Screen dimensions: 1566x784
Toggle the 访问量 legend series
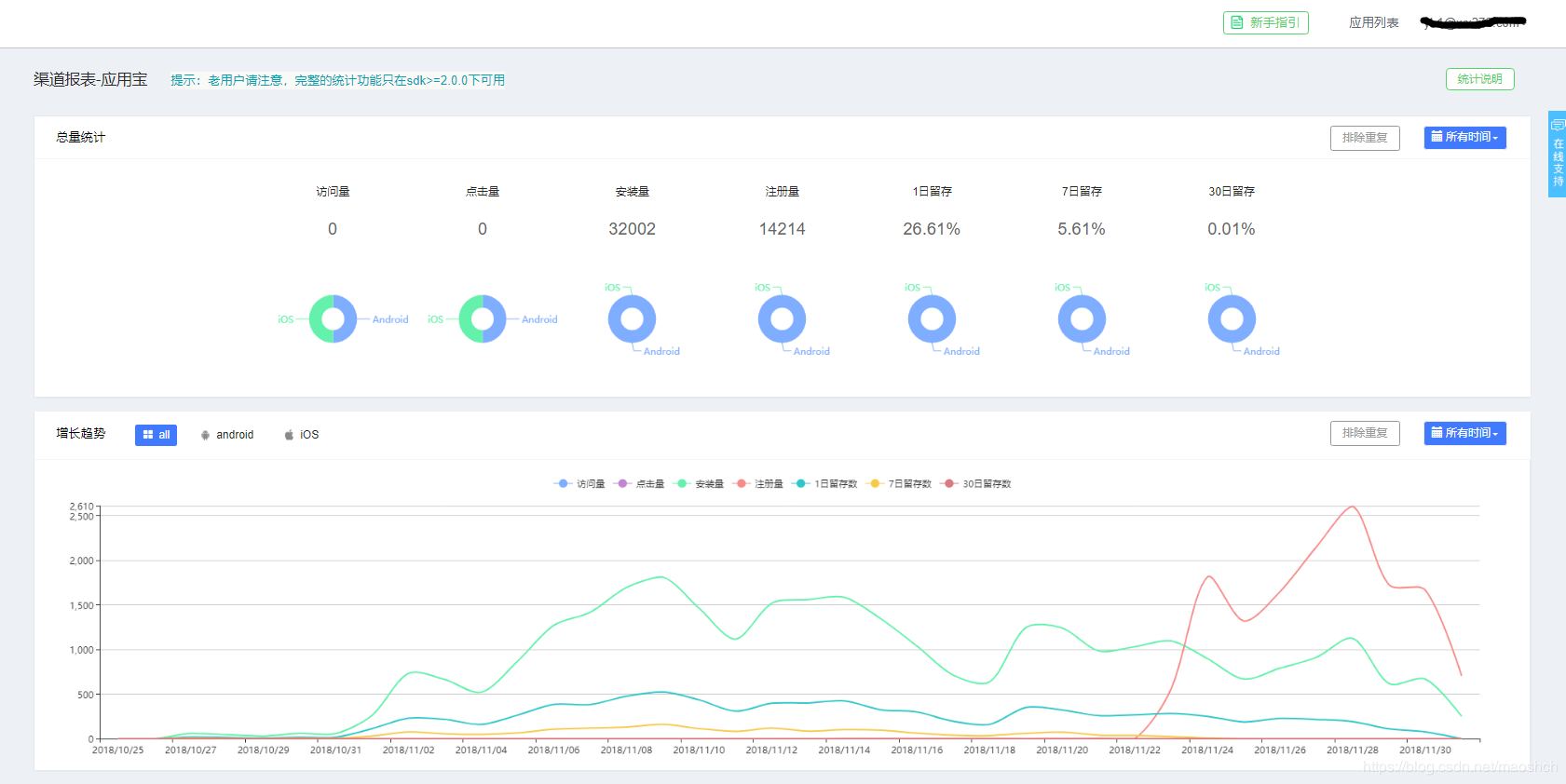point(579,483)
